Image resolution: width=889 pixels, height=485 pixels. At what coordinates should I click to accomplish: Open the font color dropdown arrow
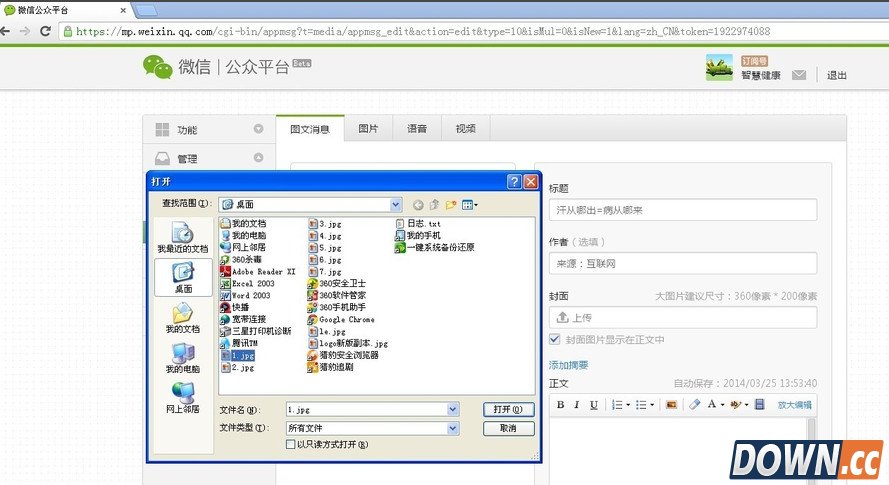tap(722, 405)
